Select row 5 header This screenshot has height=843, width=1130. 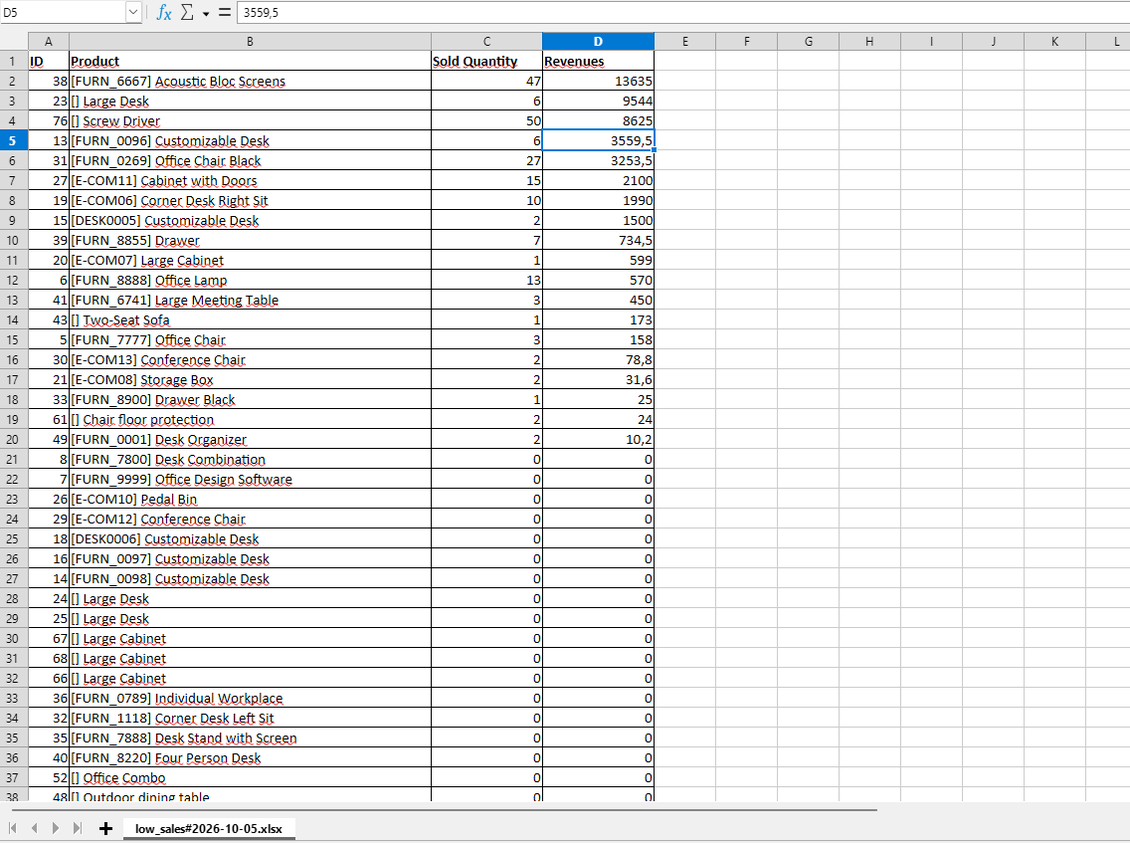coord(14,140)
